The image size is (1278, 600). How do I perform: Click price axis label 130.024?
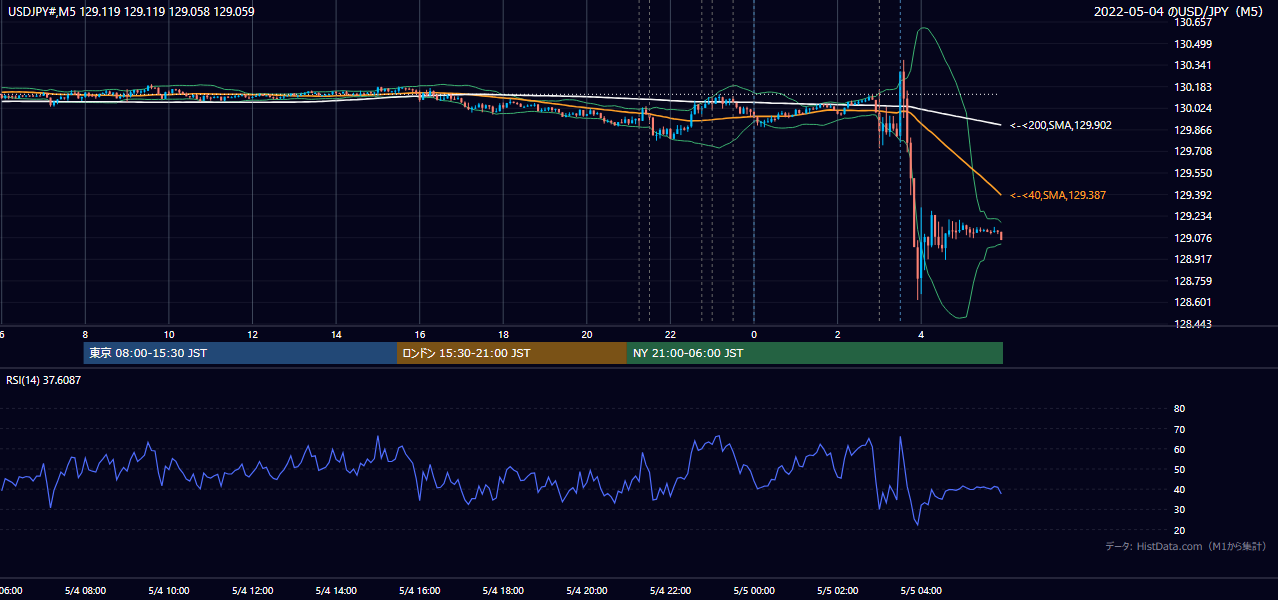1194,109
